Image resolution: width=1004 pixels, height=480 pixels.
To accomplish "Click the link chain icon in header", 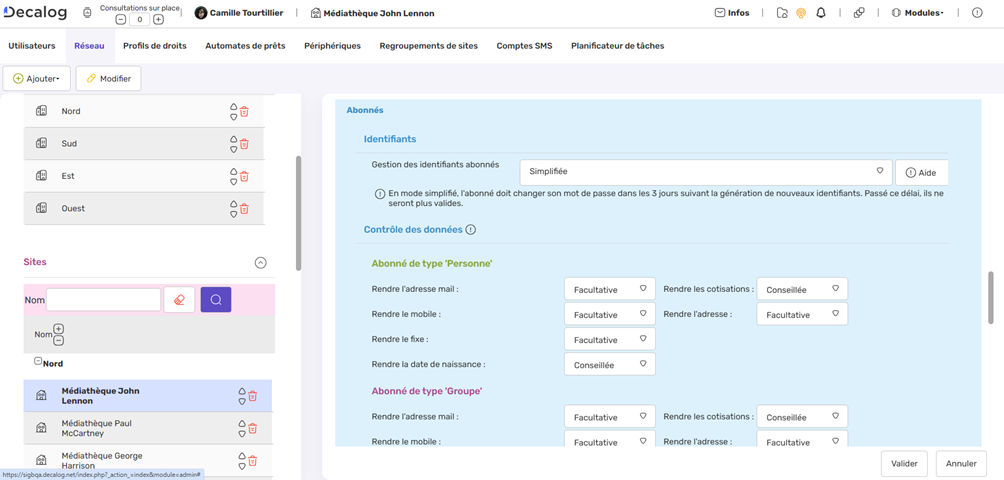I will [859, 13].
